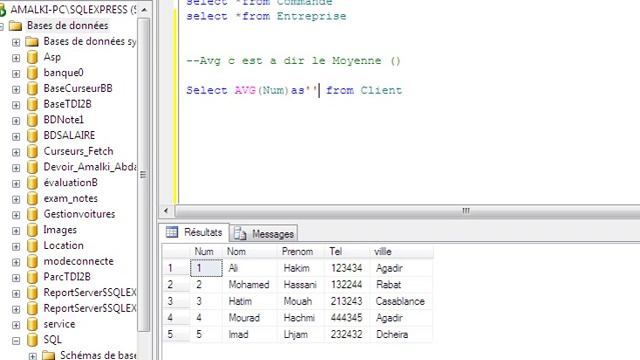Click the Prenom cell Lhjam
The image size is (640, 360).
coord(301,334)
